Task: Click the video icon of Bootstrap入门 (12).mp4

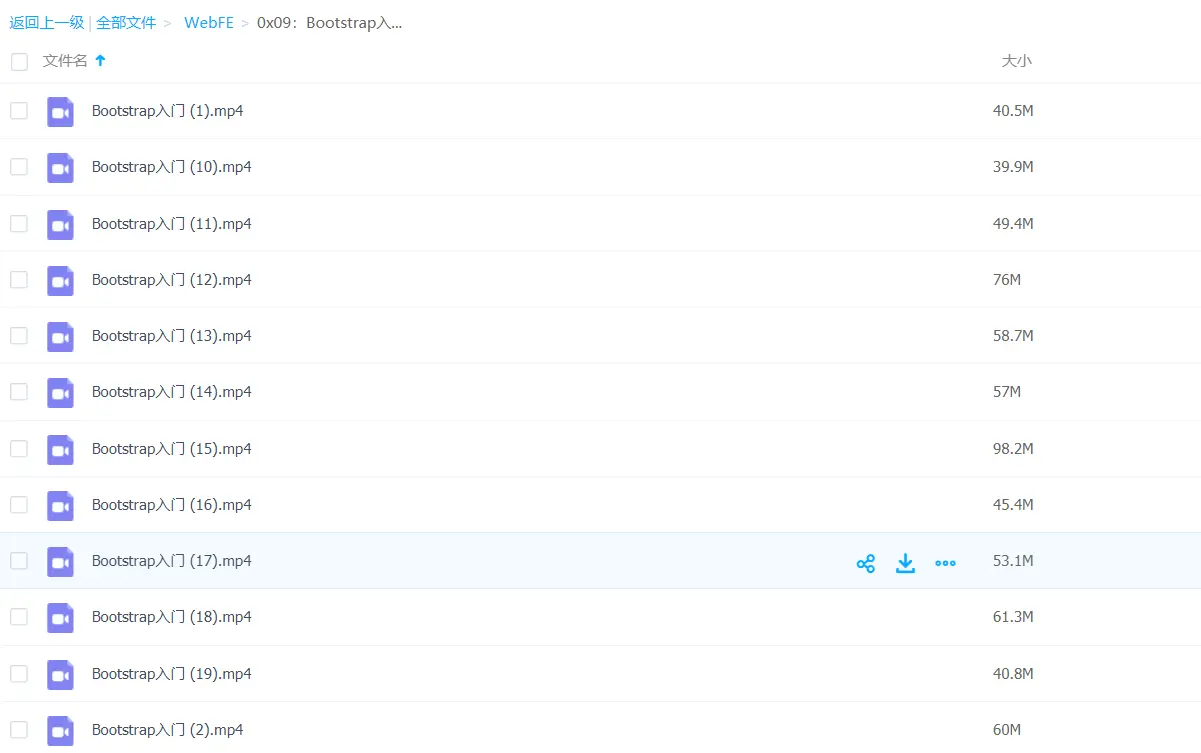Action: (x=61, y=281)
